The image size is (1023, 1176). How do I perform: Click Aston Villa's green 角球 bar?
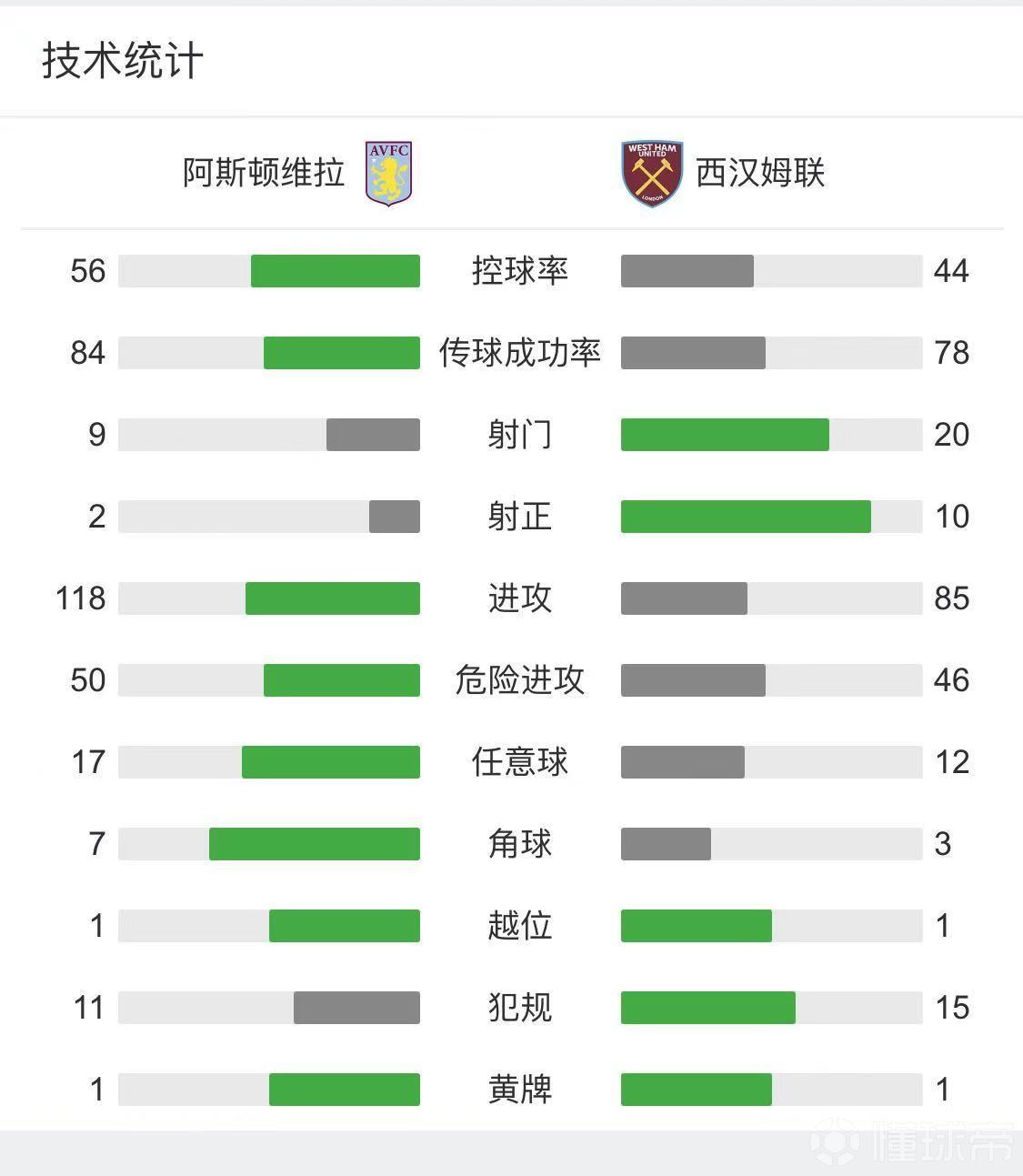click(315, 844)
